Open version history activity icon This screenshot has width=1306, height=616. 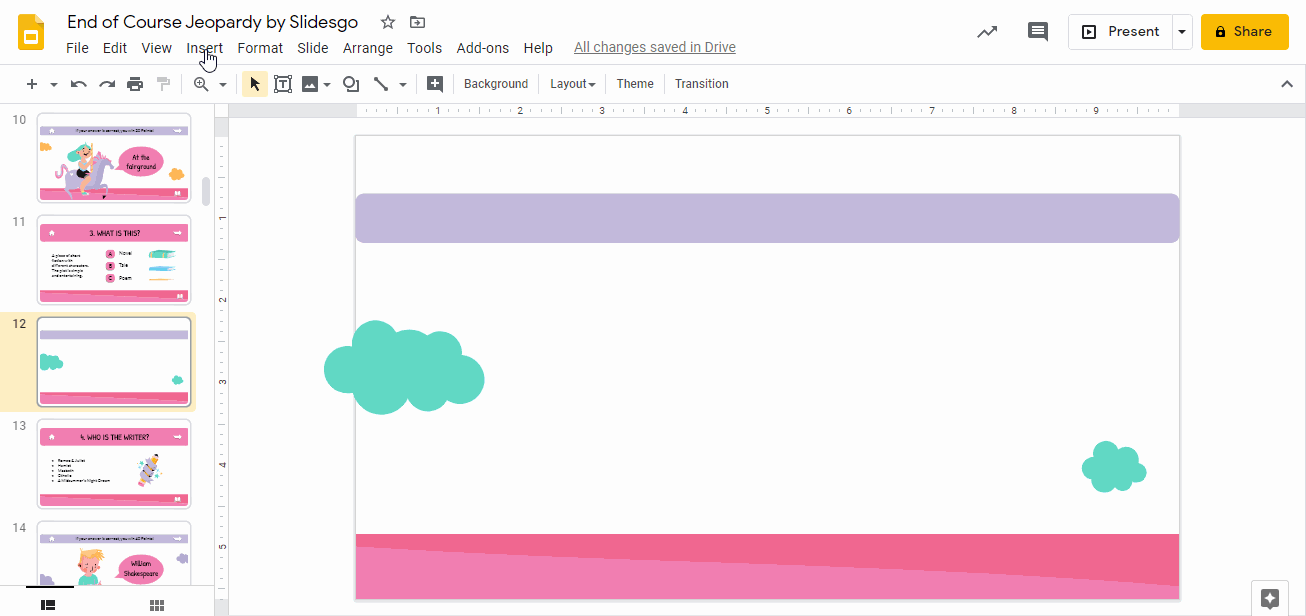[987, 31]
